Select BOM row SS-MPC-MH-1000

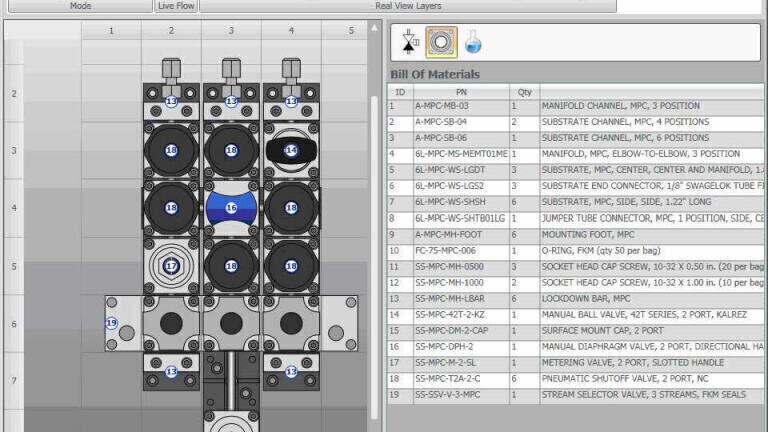click(576, 283)
